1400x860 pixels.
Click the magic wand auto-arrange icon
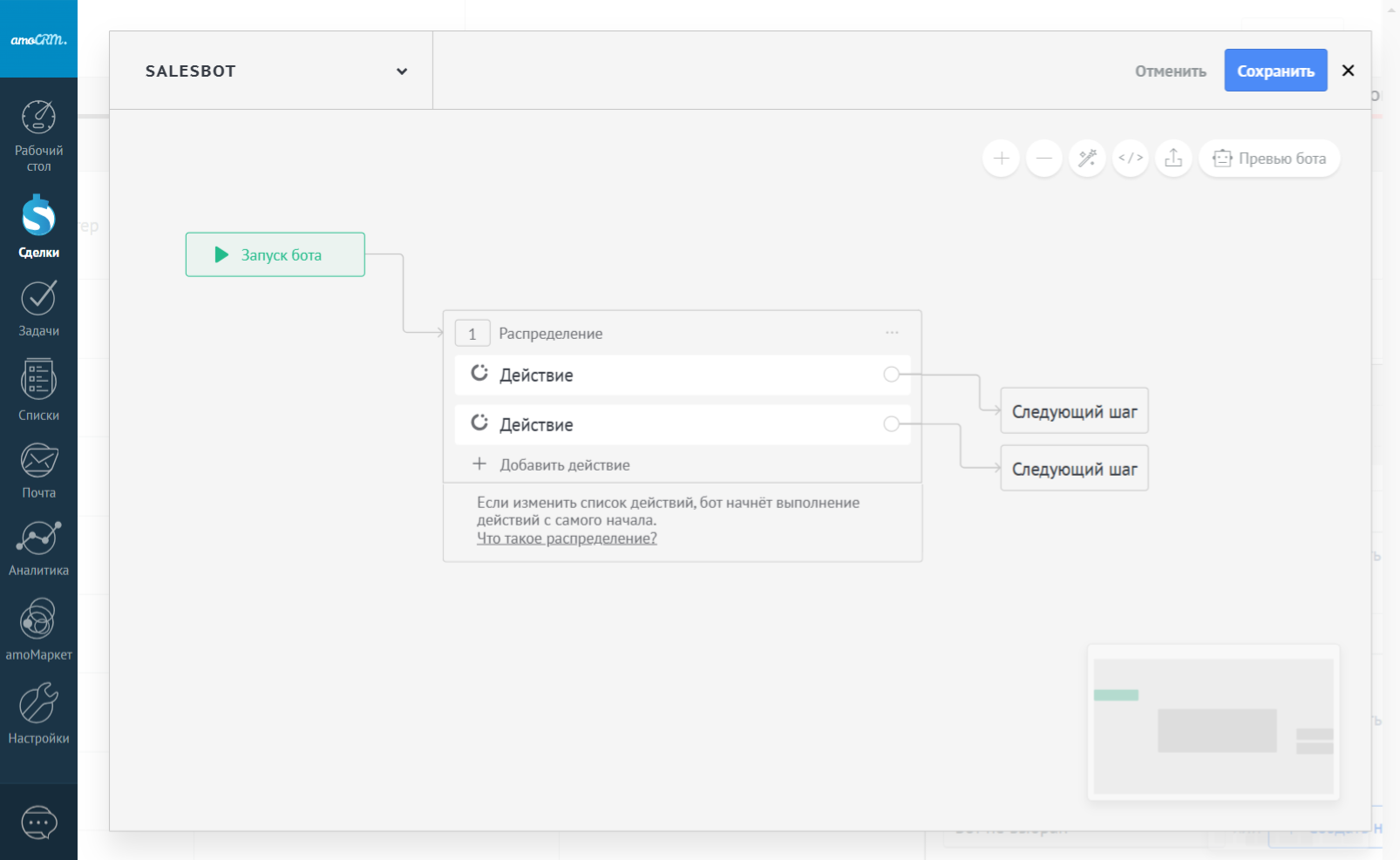(x=1087, y=159)
